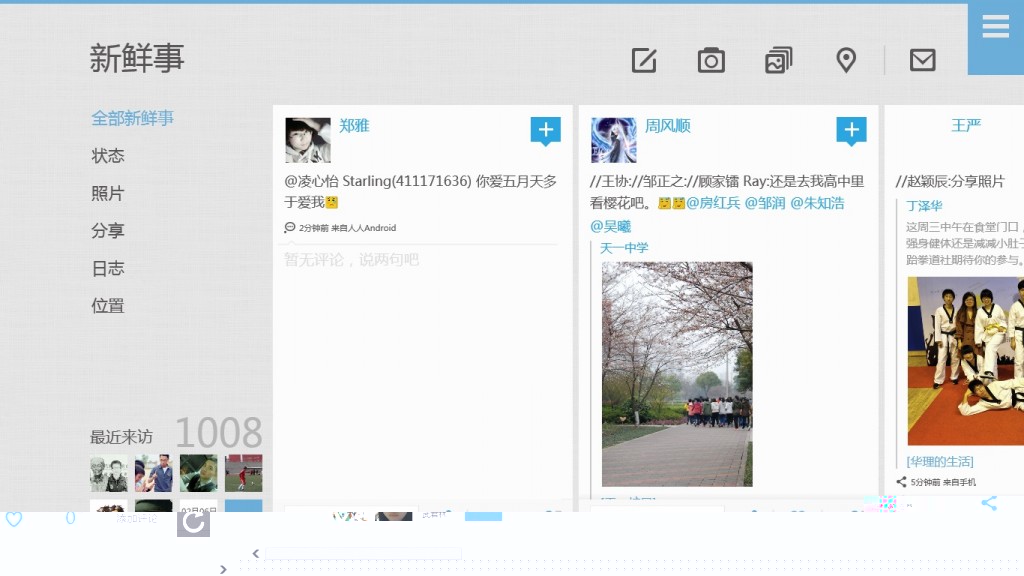Image resolution: width=1024 pixels, height=576 pixels.
Task: Click the @吴曦 mention link
Action: 611,226
